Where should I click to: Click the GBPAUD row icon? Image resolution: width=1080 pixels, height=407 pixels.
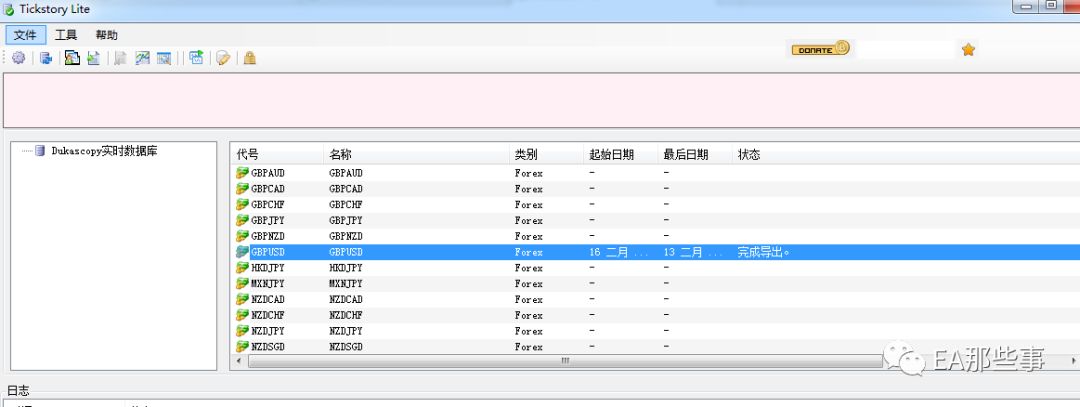pyautogui.click(x=242, y=173)
